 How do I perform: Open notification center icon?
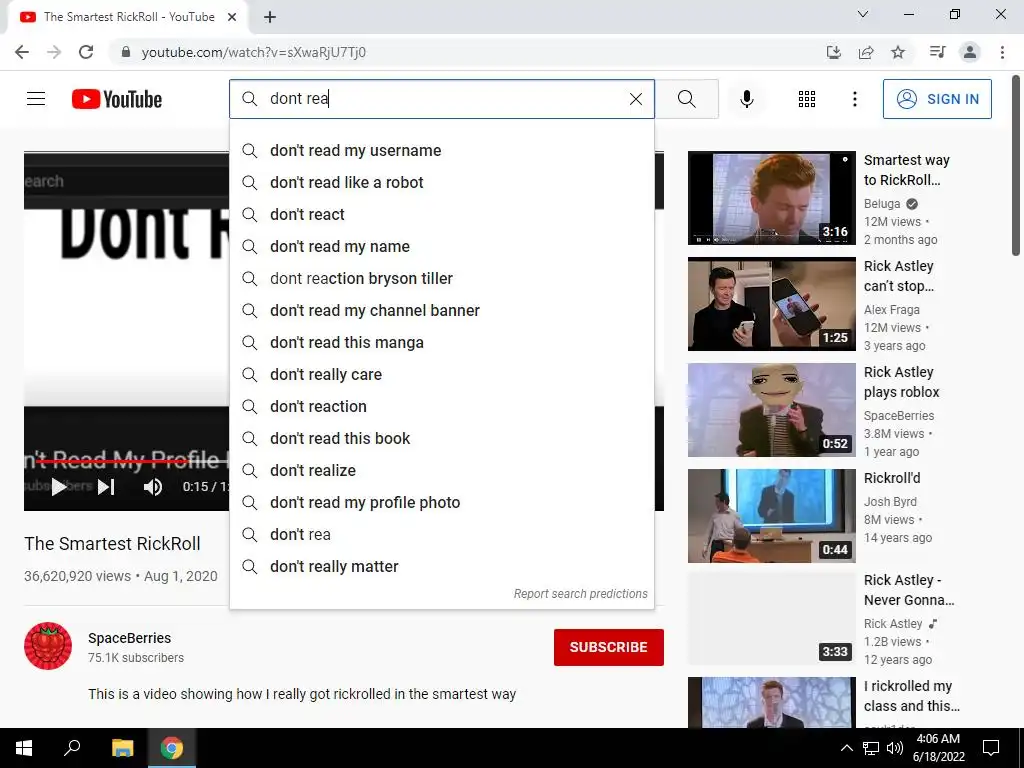pyautogui.click(x=991, y=748)
